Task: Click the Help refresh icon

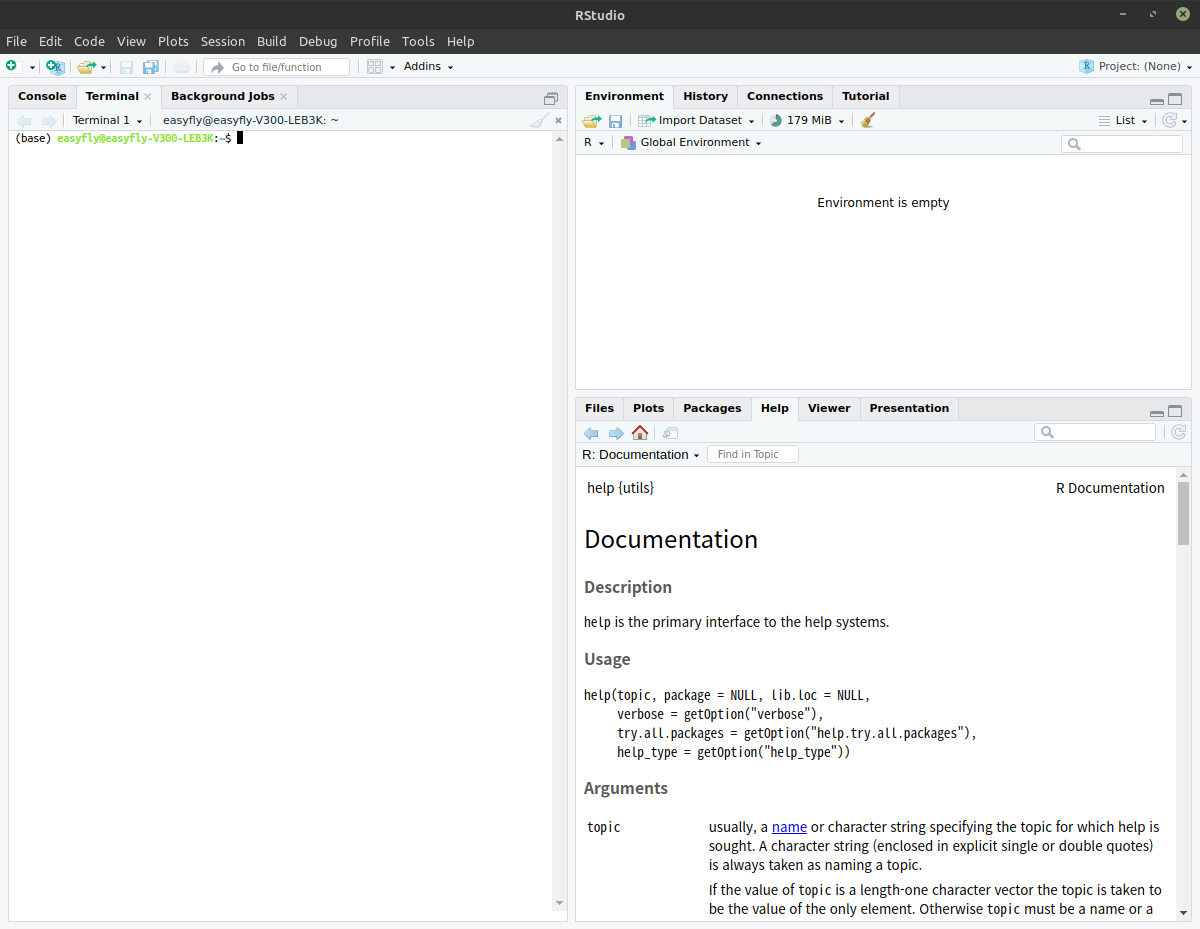Action: tap(1179, 432)
